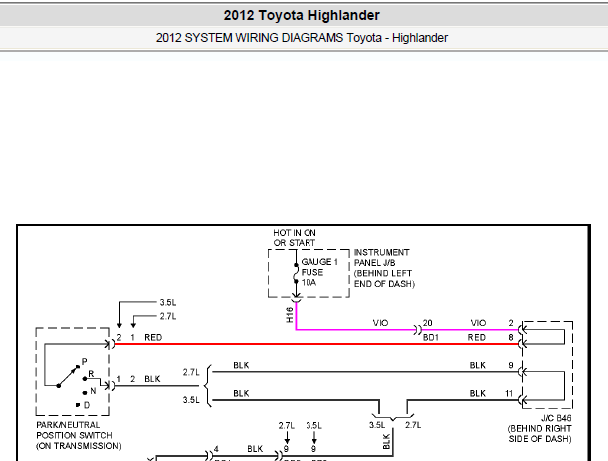Click pin '11' at J/C B46
This screenshot has width=608, height=461.
click(x=509, y=394)
